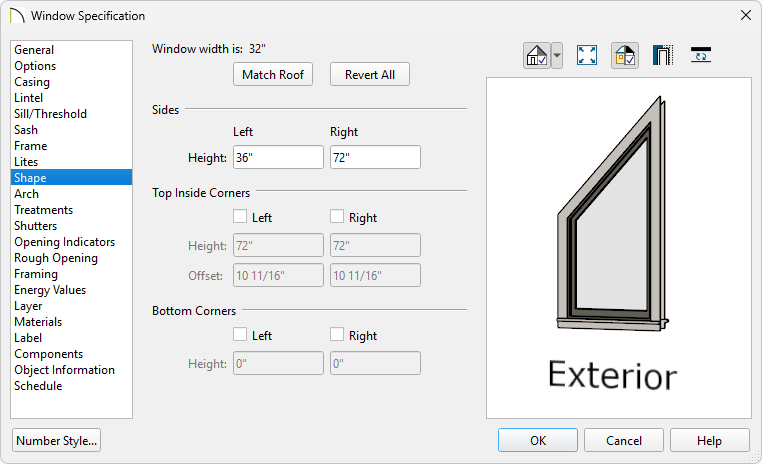This screenshot has height=464, width=762.
Task: Click the Mirror preview side icon
Action: pyautogui.click(x=701, y=55)
